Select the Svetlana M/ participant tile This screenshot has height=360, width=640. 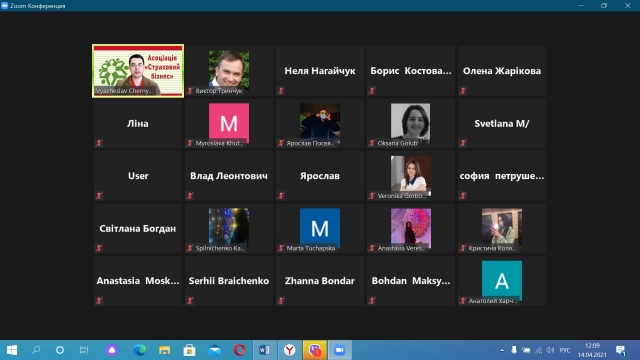[x=502, y=123]
